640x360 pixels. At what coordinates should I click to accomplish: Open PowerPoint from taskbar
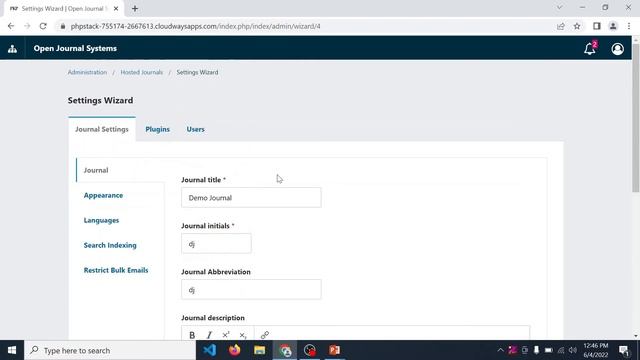pos(334,350)
